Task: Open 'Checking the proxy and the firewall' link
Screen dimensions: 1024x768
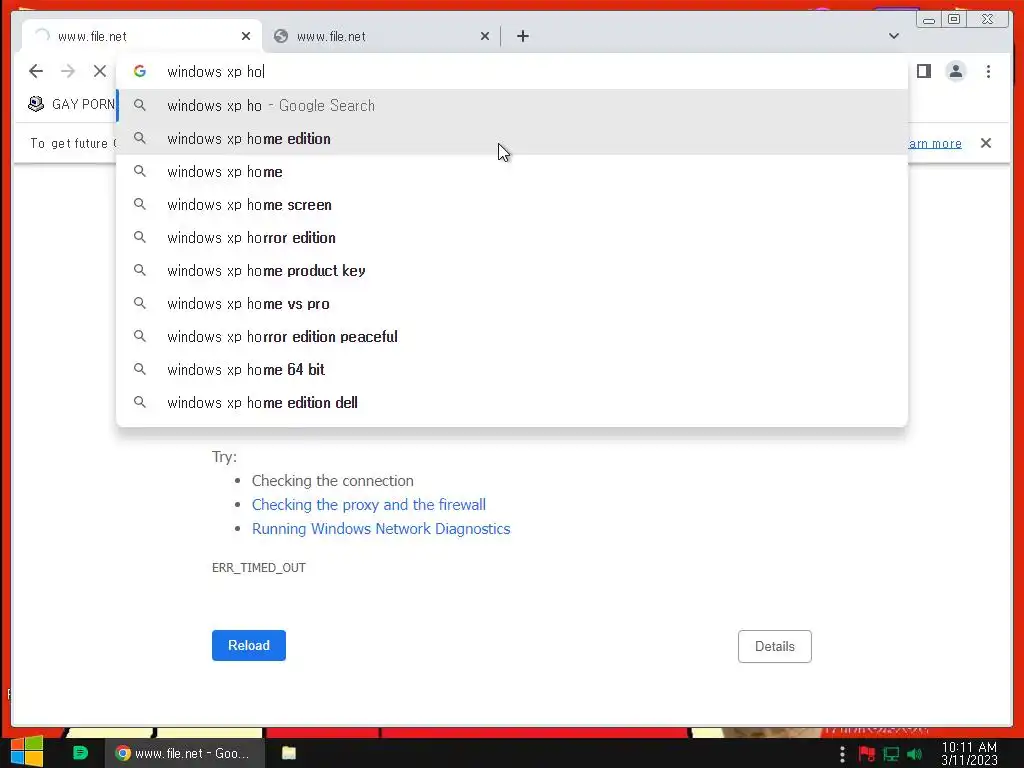Action: 369,505
